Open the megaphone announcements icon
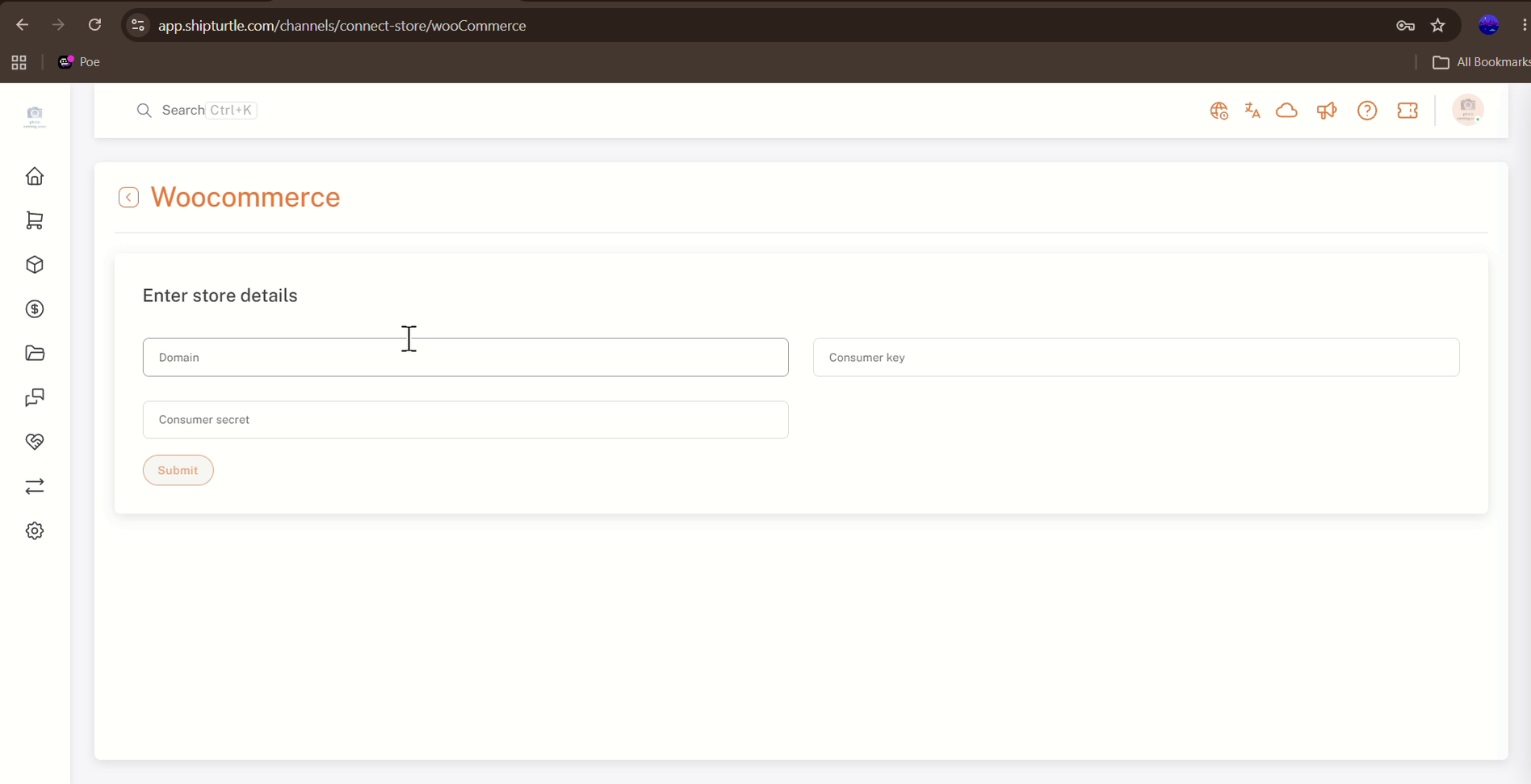 pyautogui.click(x=1327, y=111)
